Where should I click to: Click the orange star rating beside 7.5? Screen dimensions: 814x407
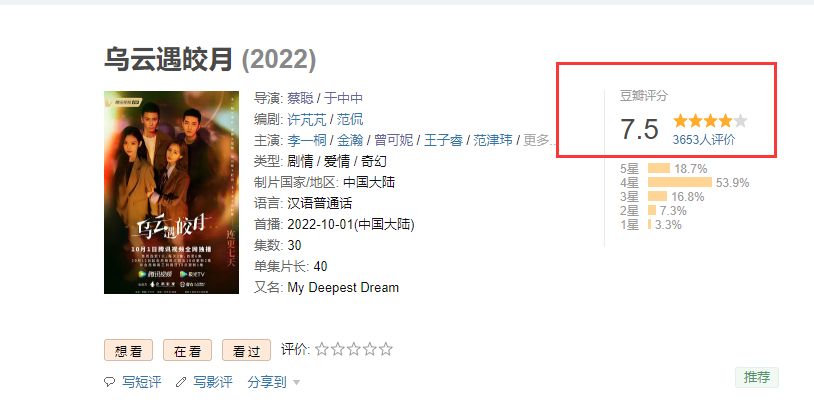pyautogui.click(x=710, y=121)
